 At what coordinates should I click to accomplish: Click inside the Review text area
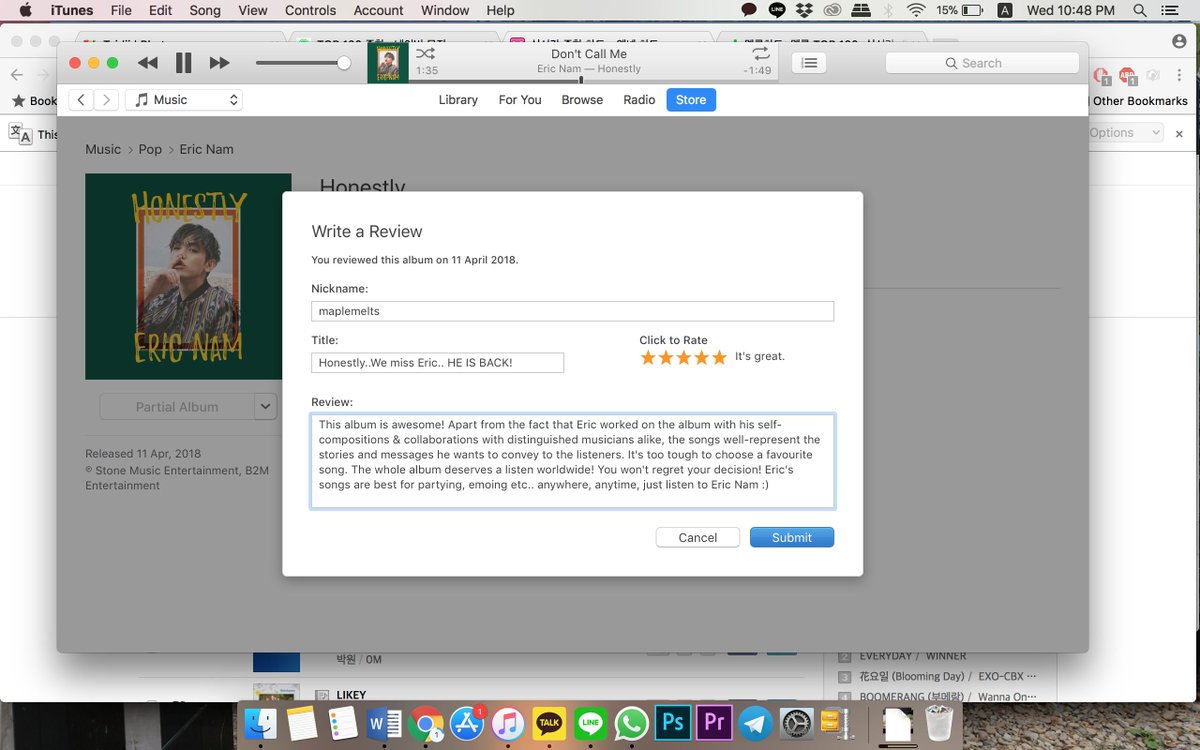(x=572, y=461)
